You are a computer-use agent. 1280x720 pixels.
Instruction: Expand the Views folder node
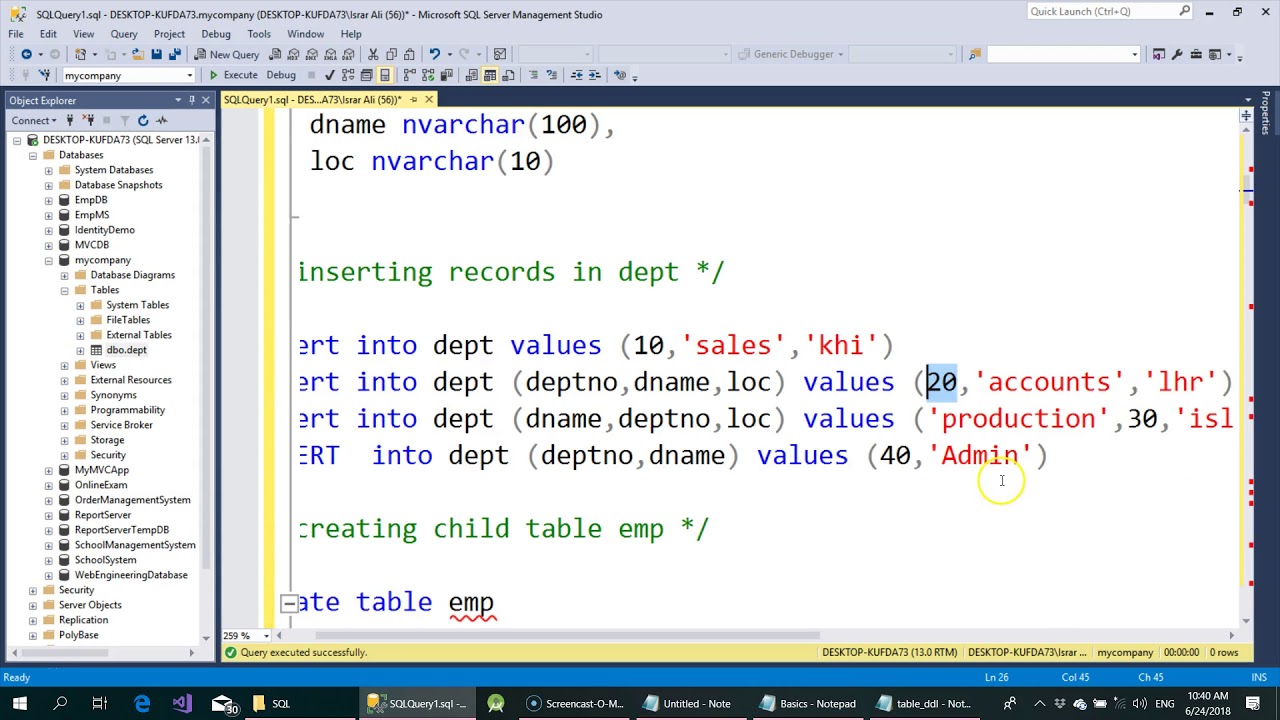tap(65, 365)
